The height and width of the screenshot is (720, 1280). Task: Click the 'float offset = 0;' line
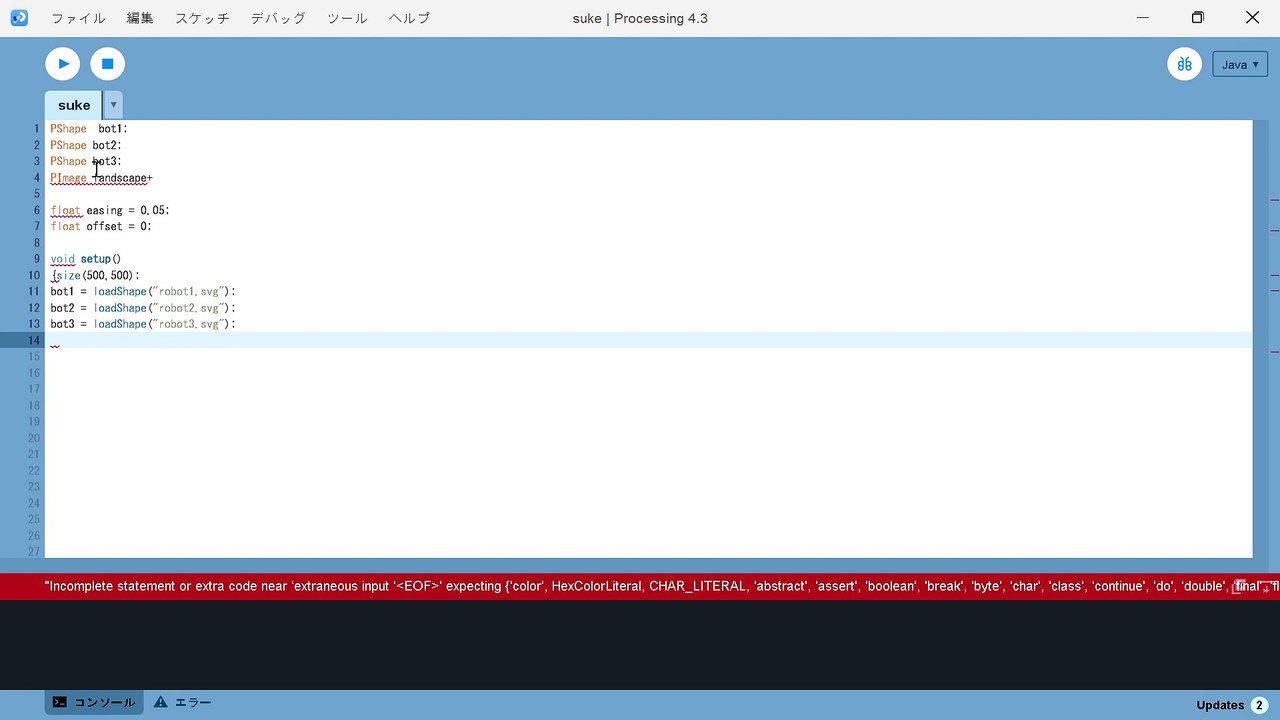coord(101,226)
